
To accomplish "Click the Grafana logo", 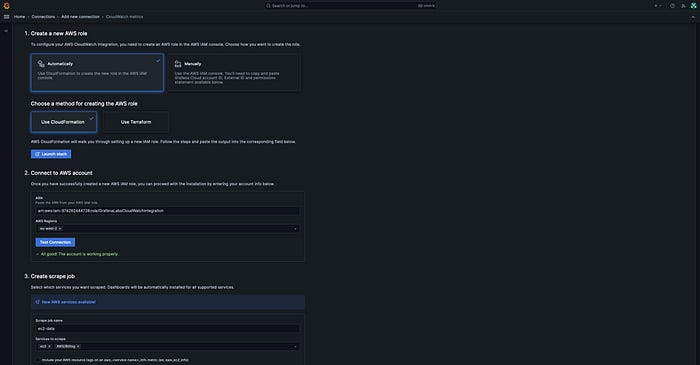I will pyautogui.click(x=6, y=6).
